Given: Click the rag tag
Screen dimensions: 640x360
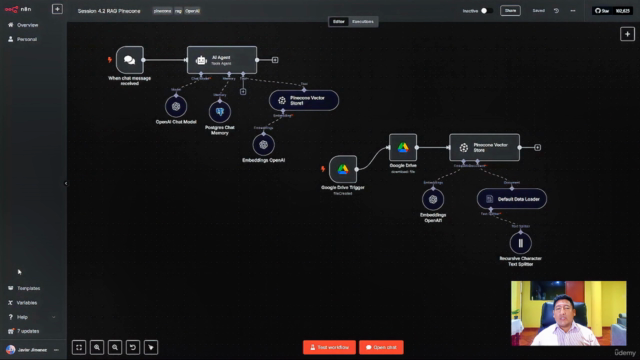Looking at the screenshot, I should click(x=178, y=11).
